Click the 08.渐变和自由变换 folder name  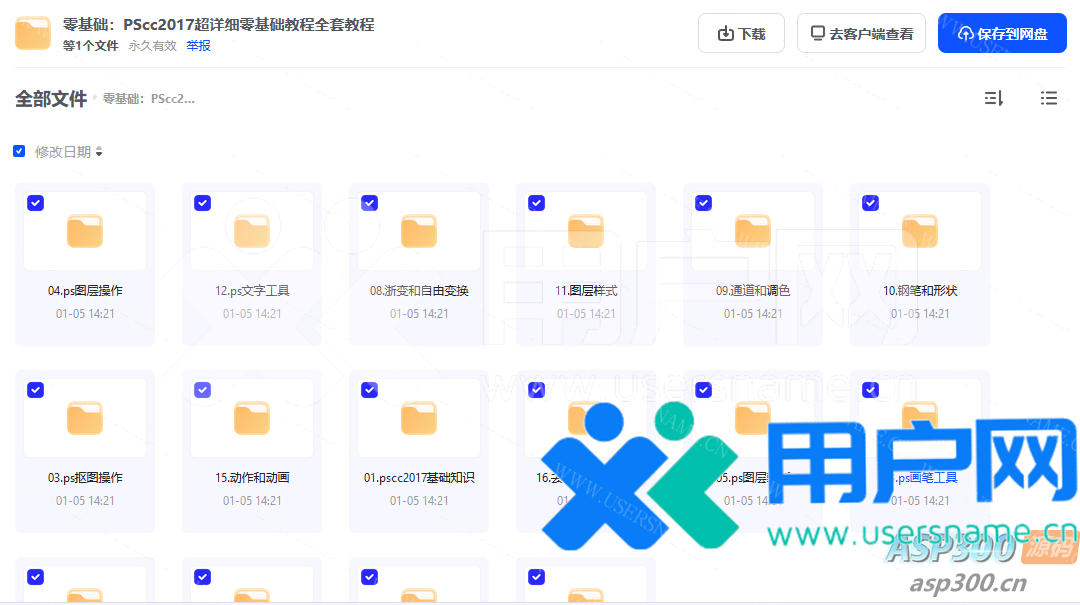pos(419,291)
